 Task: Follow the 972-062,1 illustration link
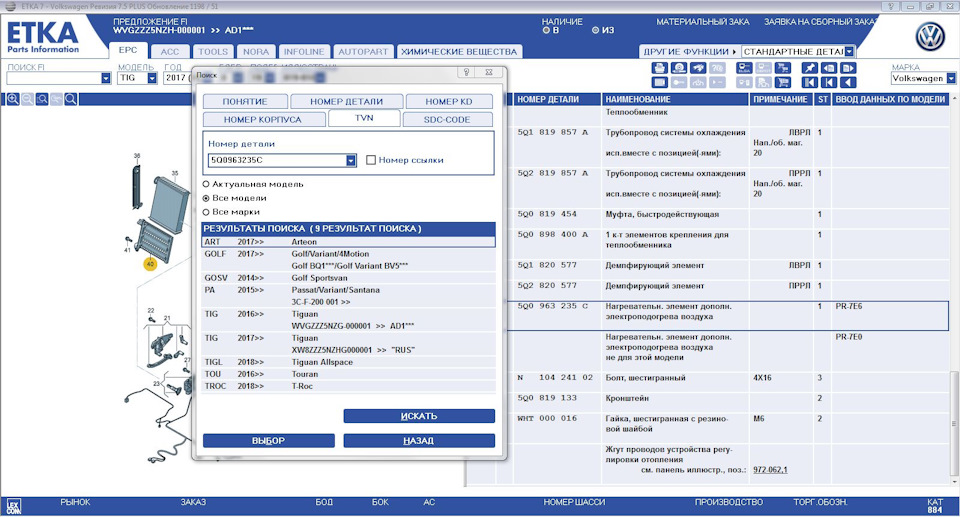tap(770, 470)
